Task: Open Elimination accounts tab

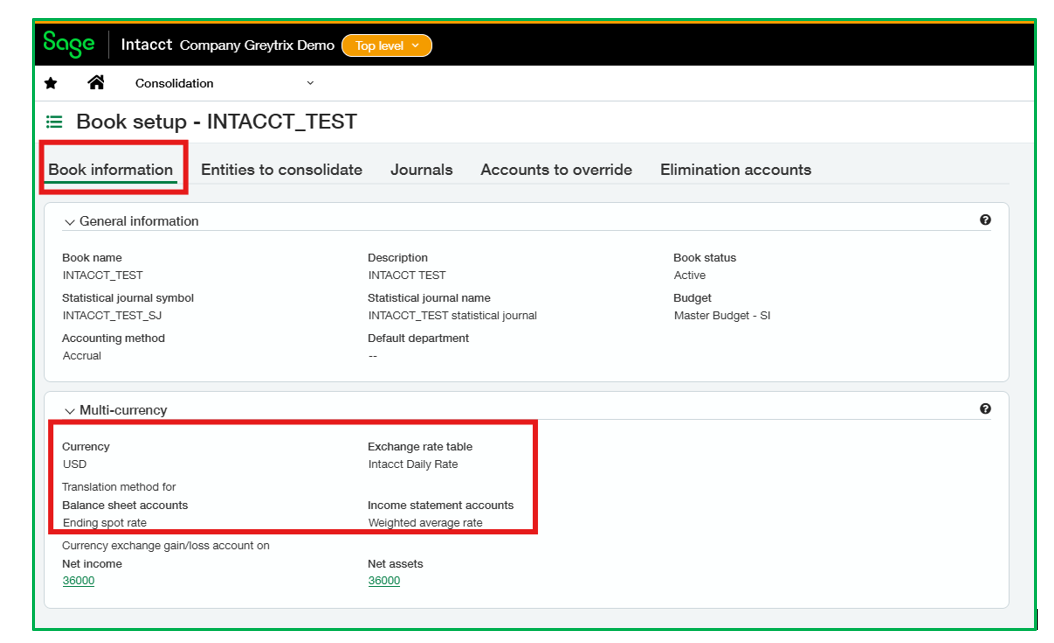Action: click(735, 169)
